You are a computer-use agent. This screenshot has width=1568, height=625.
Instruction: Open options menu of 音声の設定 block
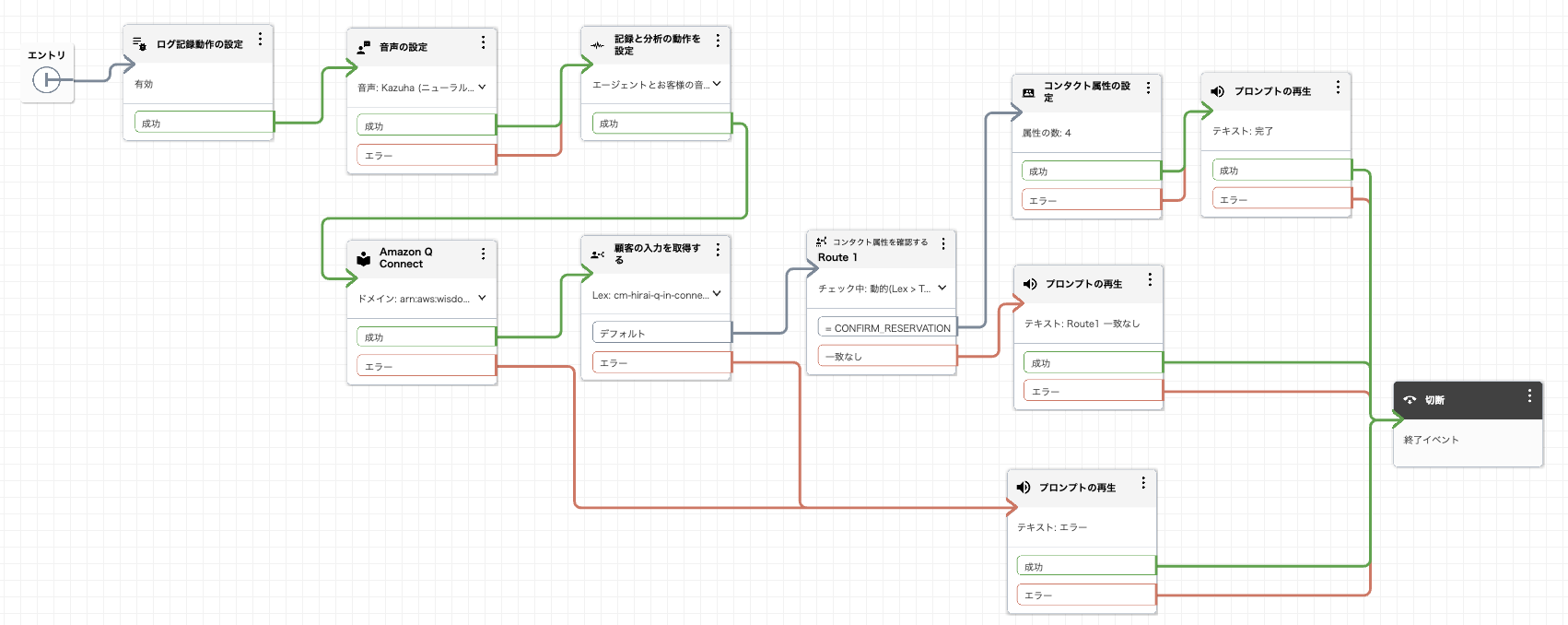click(x=483, y=42)
